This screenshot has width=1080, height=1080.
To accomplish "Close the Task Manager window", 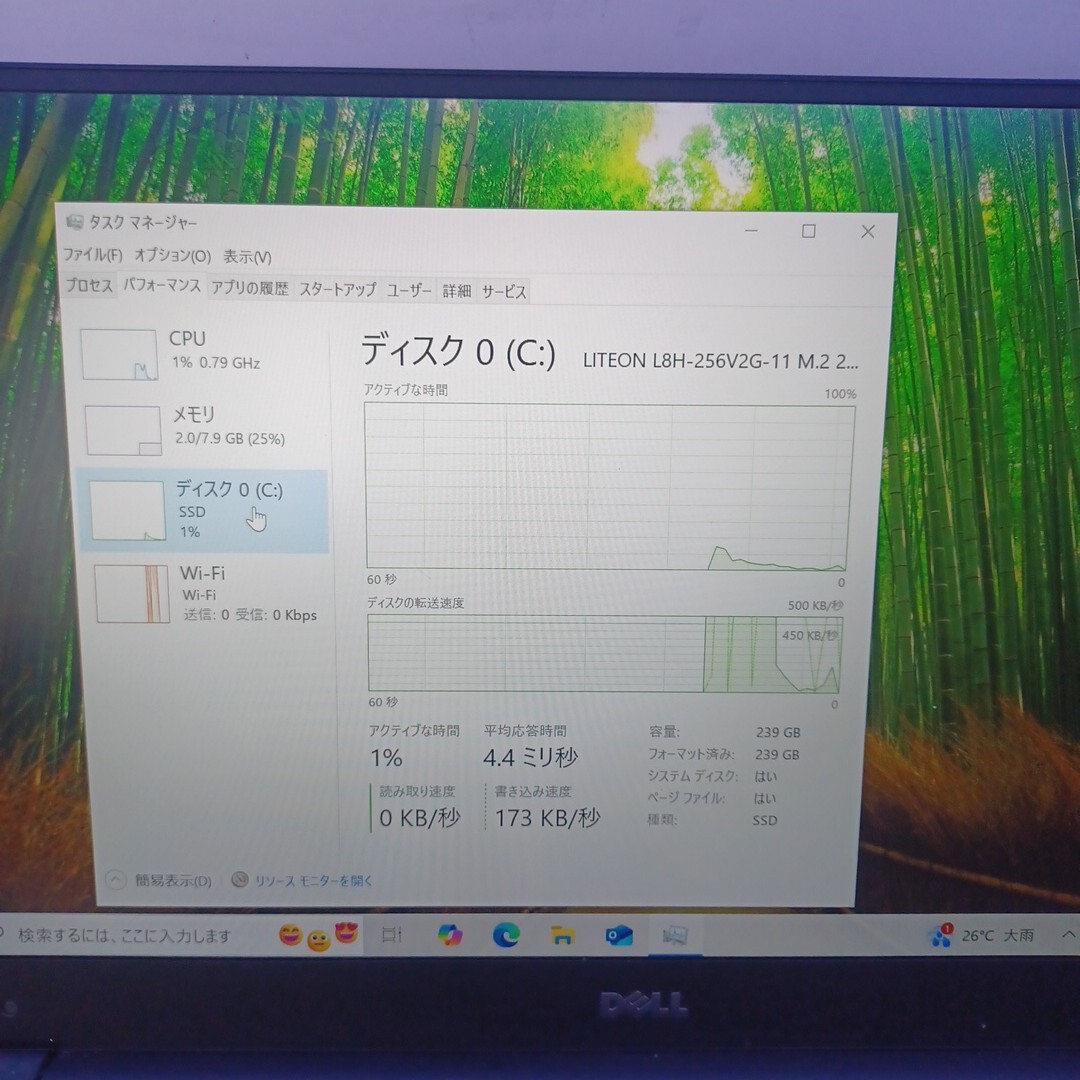I will pos(868,232).
